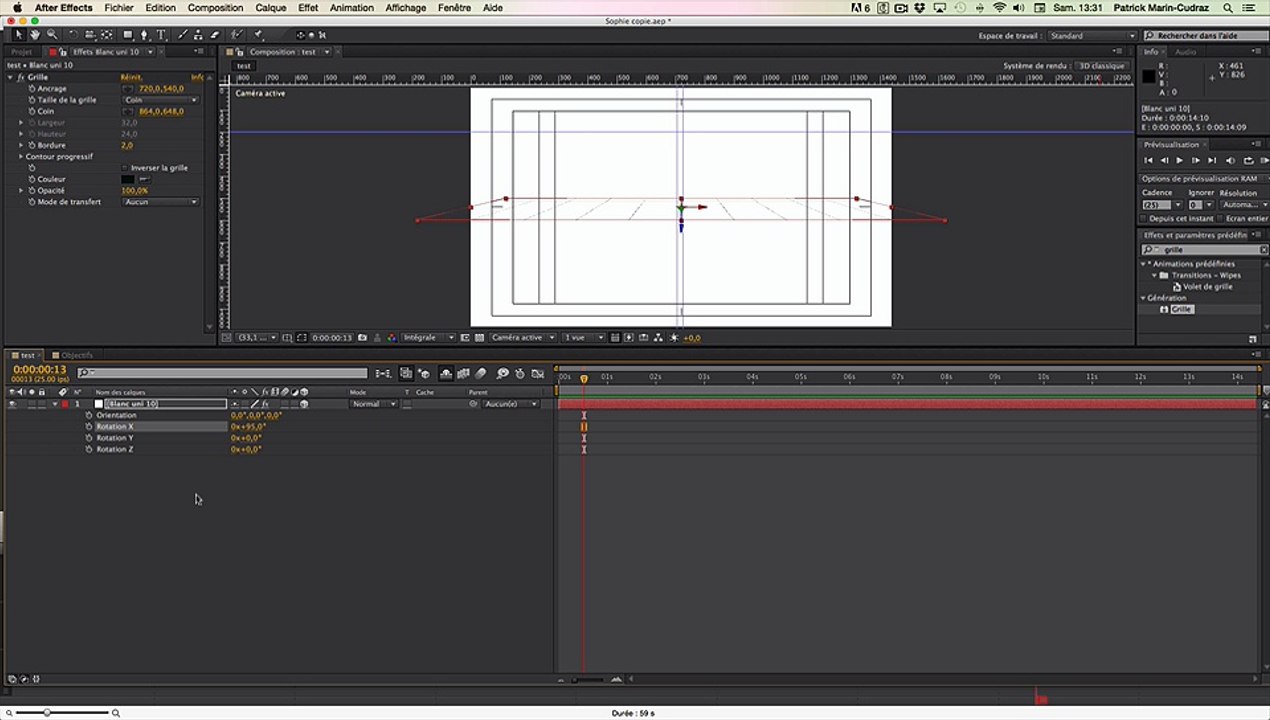Open Taille de la grille Coin dropdown
The image size is (1270, 720).
tap(160, 100)
